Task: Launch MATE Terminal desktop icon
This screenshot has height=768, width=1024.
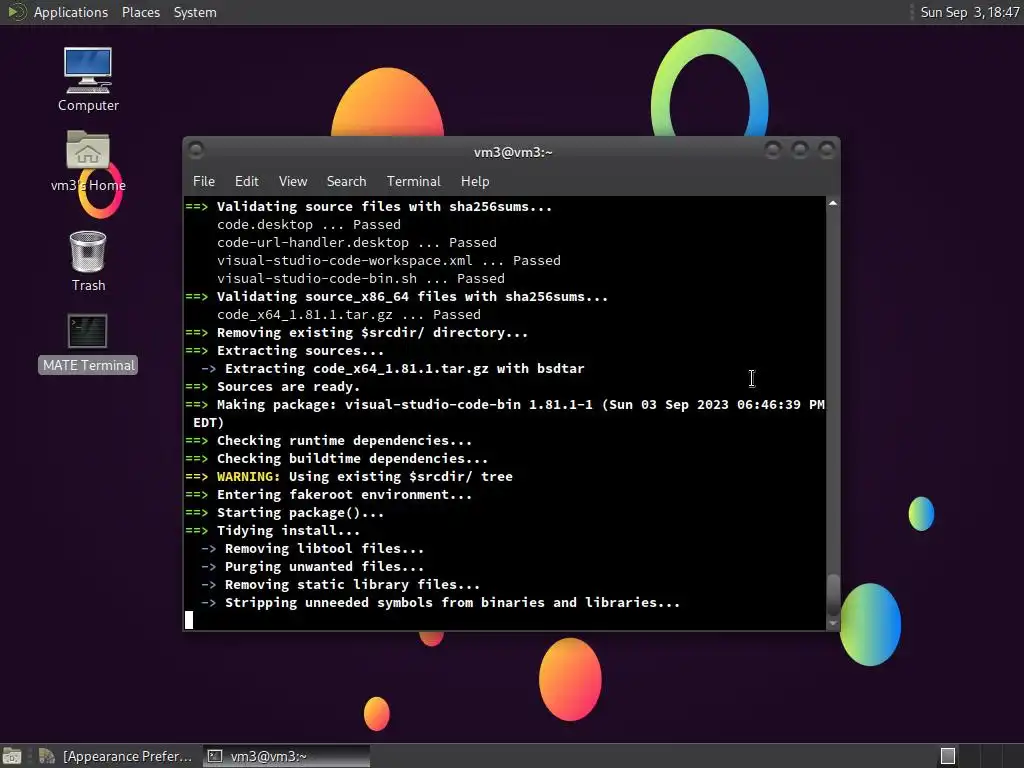Action: [88, 344]
